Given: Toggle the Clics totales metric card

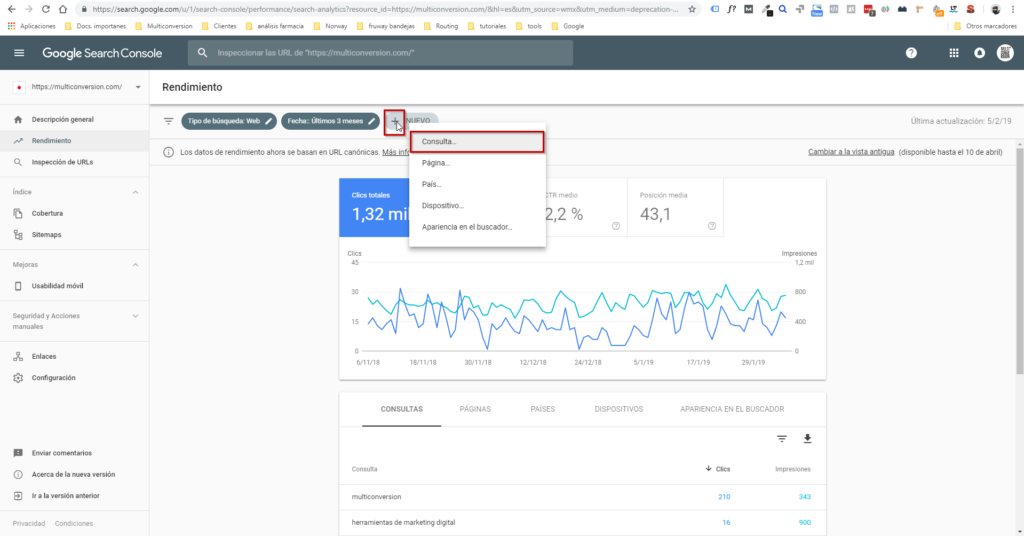Looking at the screenshot, I should click(x=374, y=208).
